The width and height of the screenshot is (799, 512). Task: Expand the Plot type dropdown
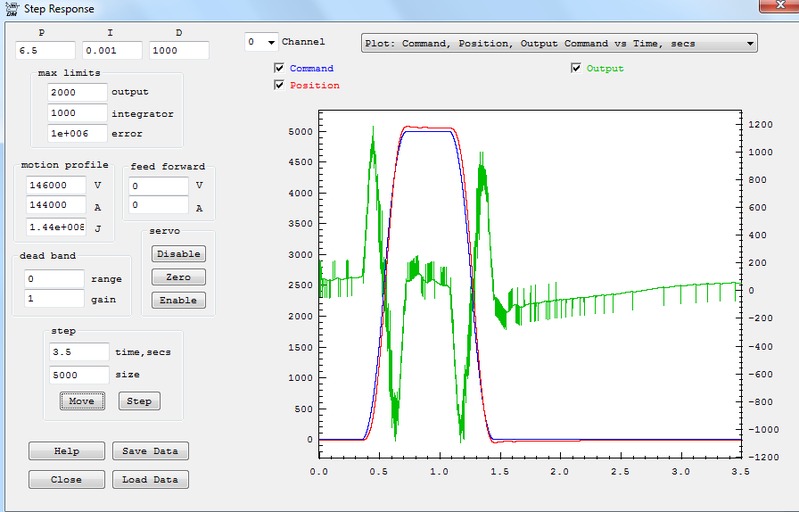557,44
